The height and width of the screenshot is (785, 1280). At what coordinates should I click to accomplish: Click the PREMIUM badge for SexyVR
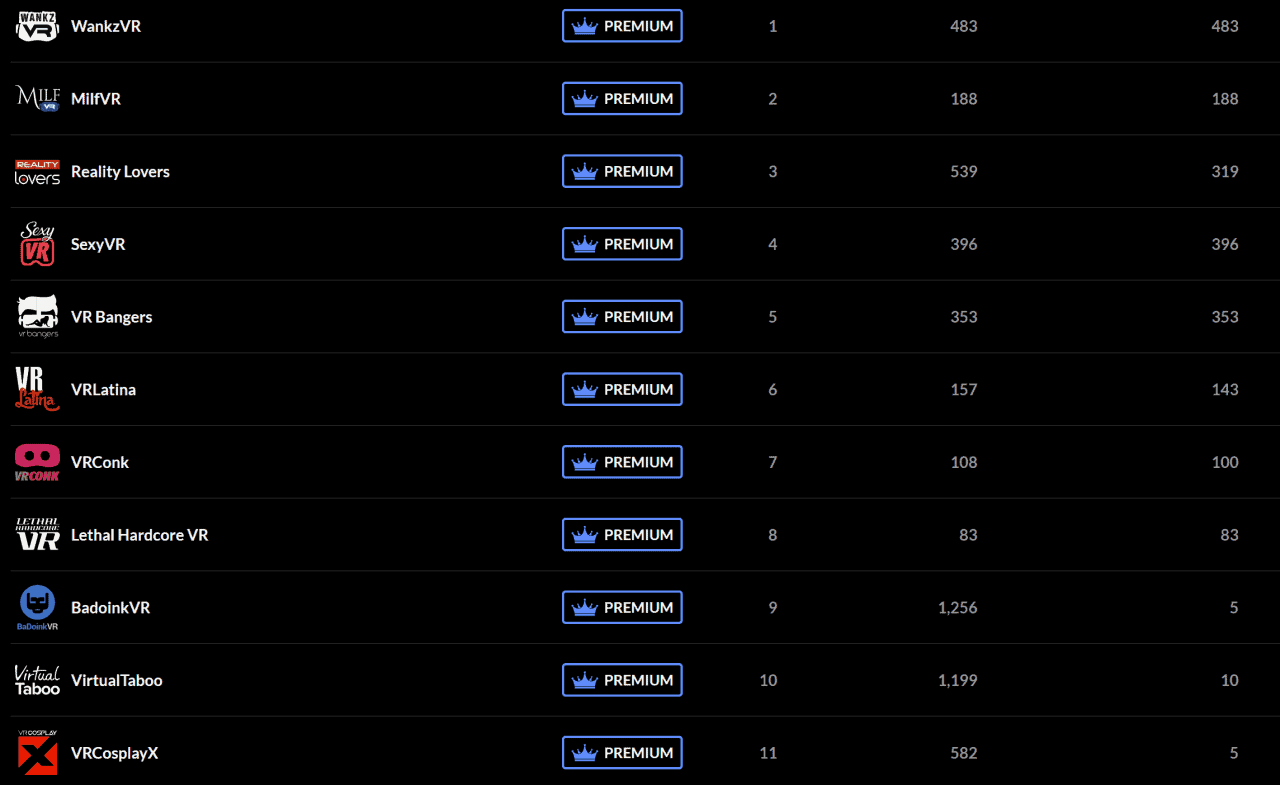pyautogui.click(x=622, y=244)
